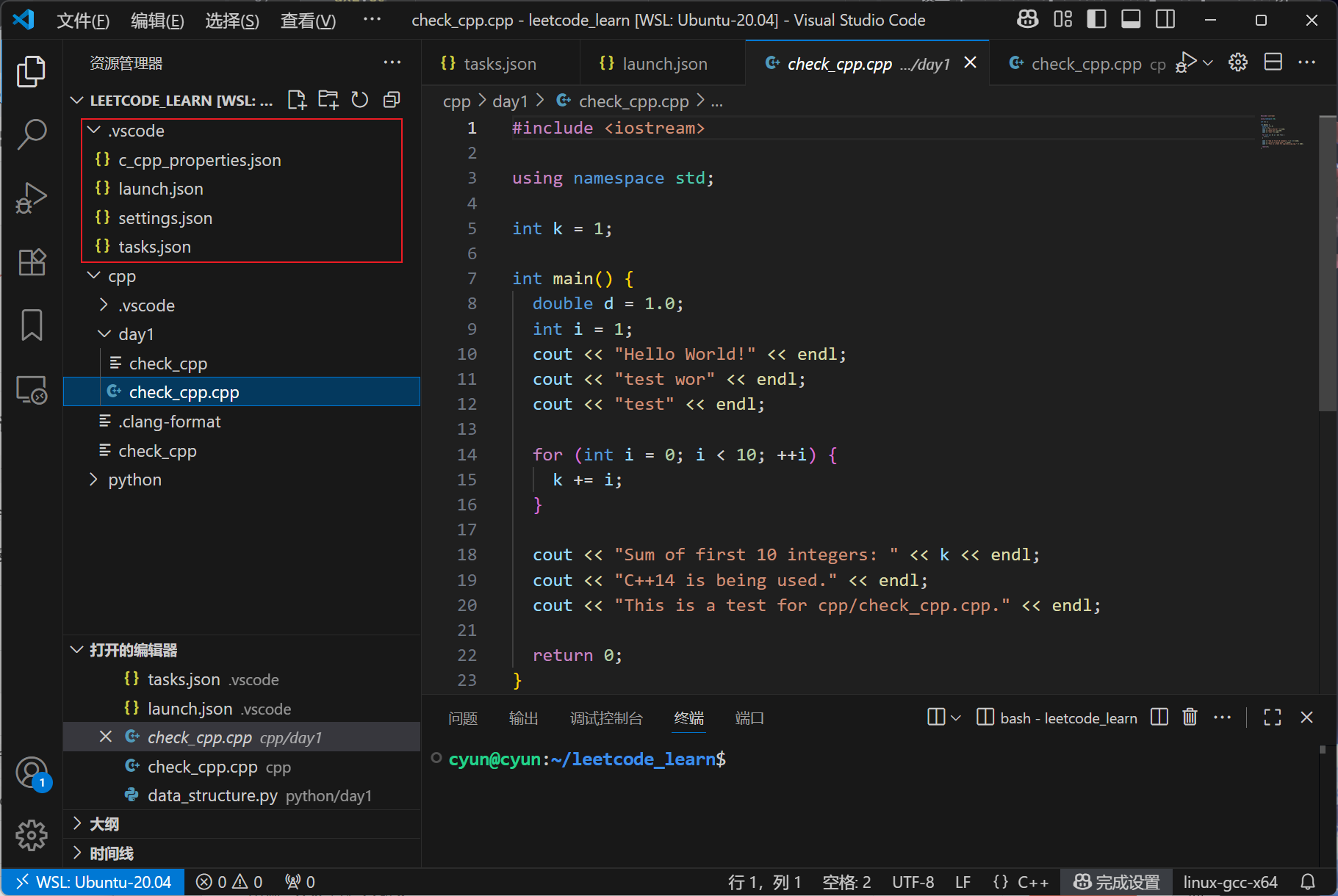
Task: Open editor more actions ellipsis
Action: pyautogui.click(x=1307, y=62)
